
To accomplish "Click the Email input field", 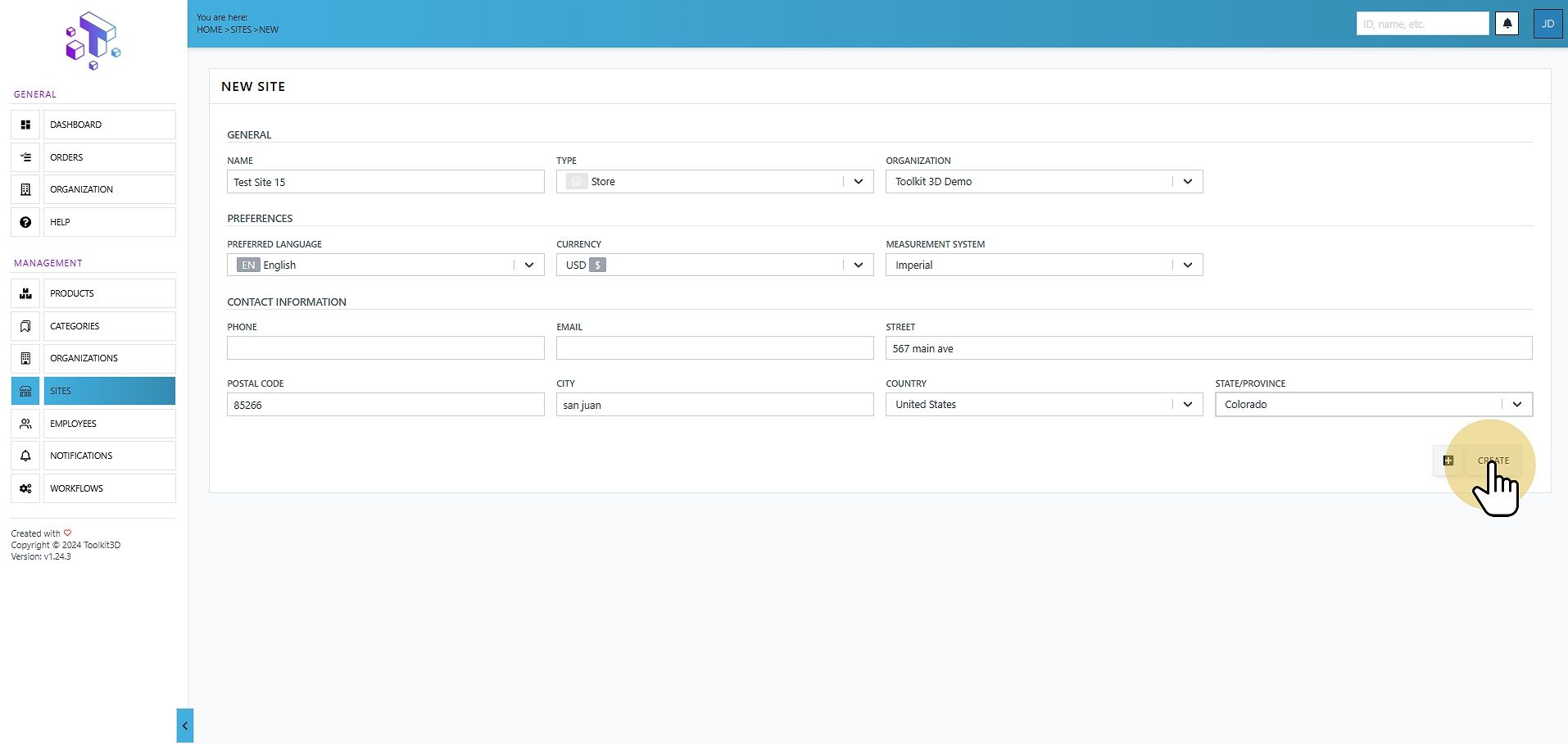I will click(715, 348).
